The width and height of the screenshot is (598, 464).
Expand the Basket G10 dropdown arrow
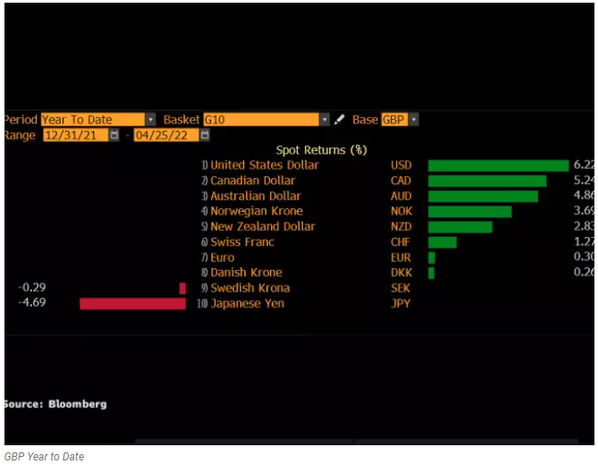325,120
